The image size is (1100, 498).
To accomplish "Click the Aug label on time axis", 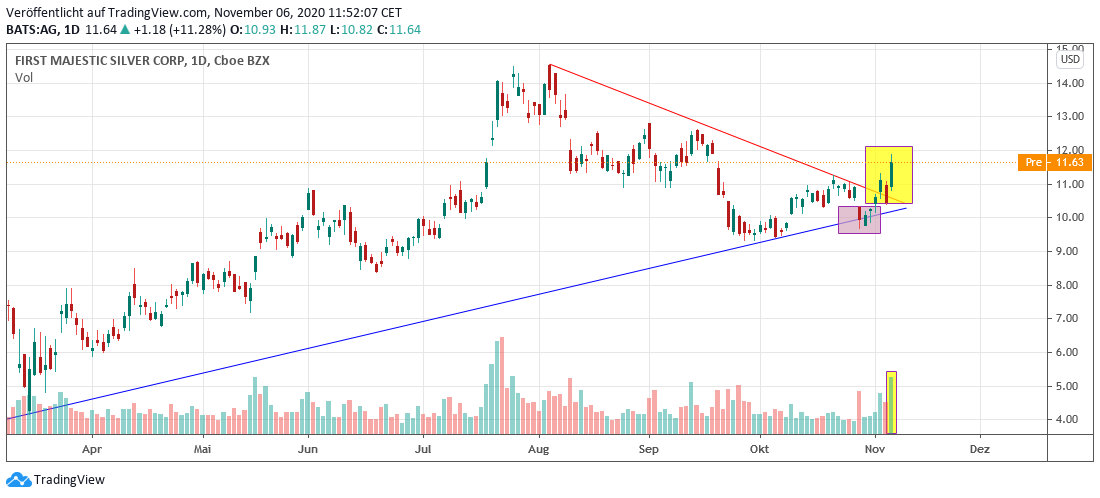I will [x=538, y=449].
